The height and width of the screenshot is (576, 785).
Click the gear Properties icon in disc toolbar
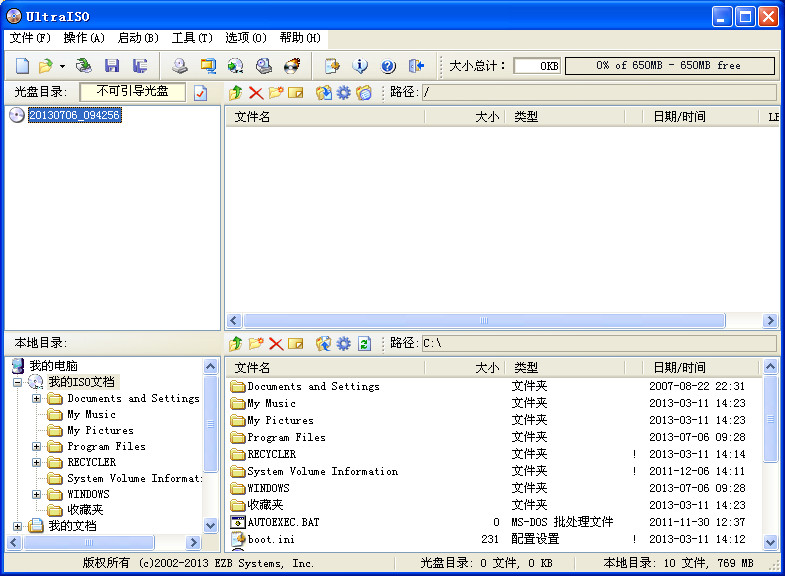[343, 93]
